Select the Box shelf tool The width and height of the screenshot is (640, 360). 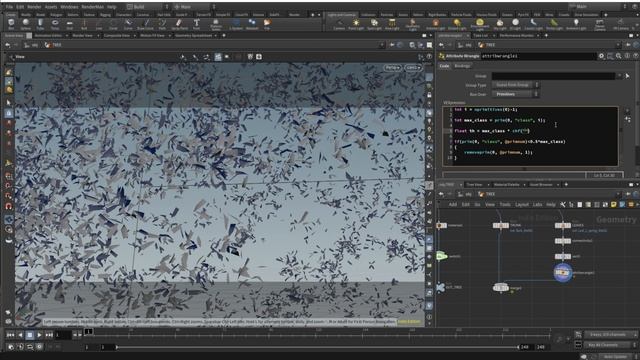click(11, 24)
